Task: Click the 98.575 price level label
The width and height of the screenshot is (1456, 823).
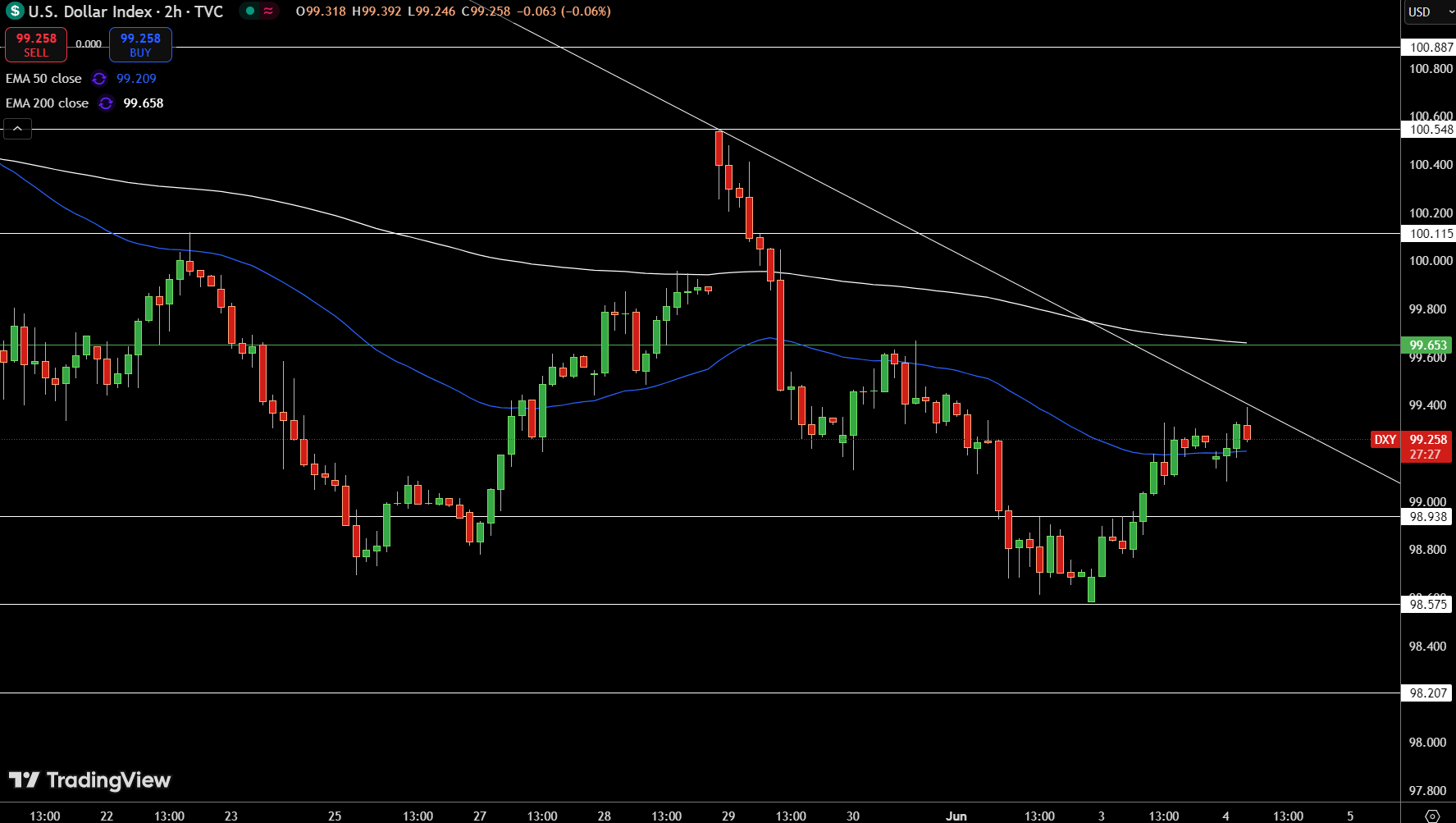Action: point(1427,605)
